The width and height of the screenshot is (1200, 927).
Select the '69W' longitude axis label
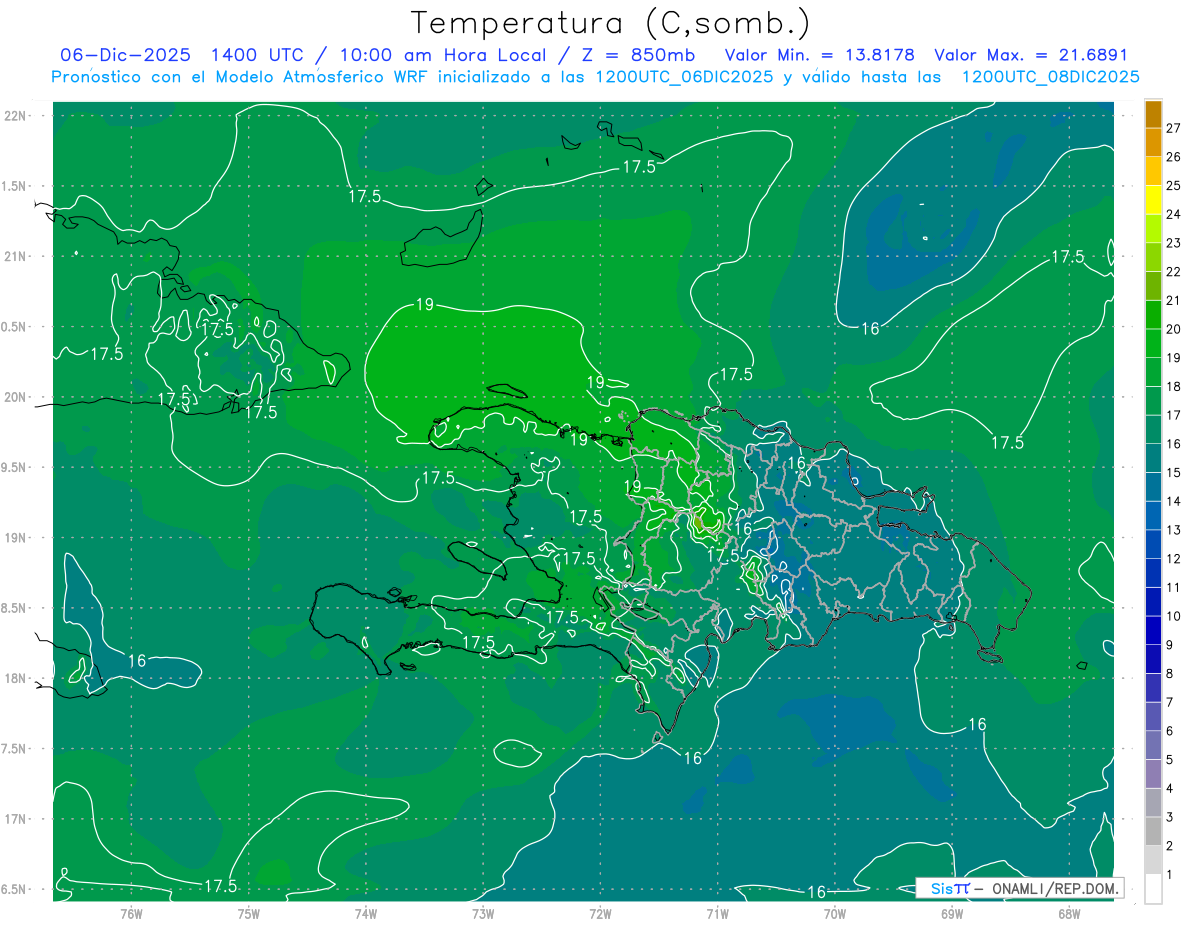coord(952,913)
